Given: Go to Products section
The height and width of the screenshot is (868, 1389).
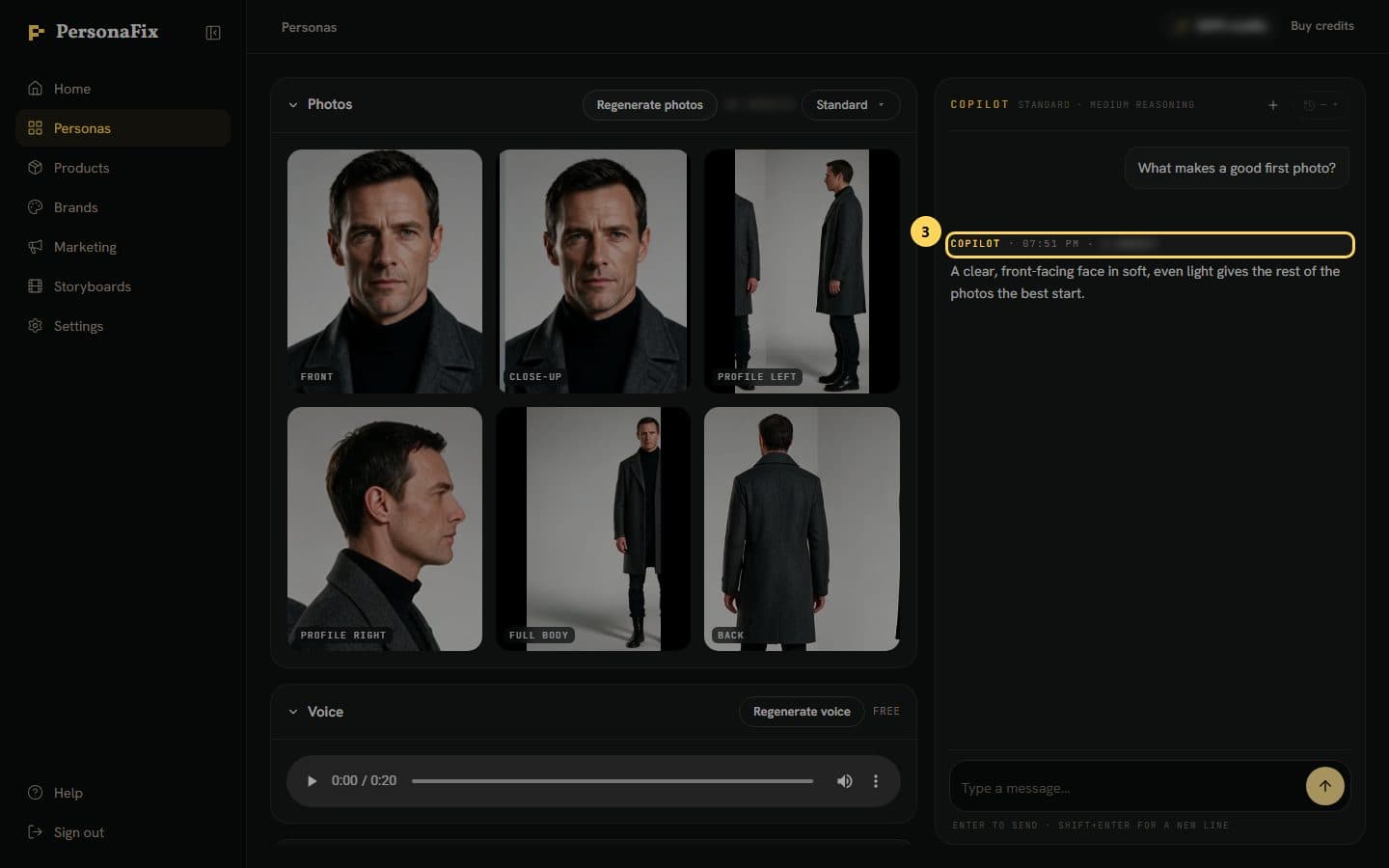Looking at the screenshot, I should coord(123,168).
